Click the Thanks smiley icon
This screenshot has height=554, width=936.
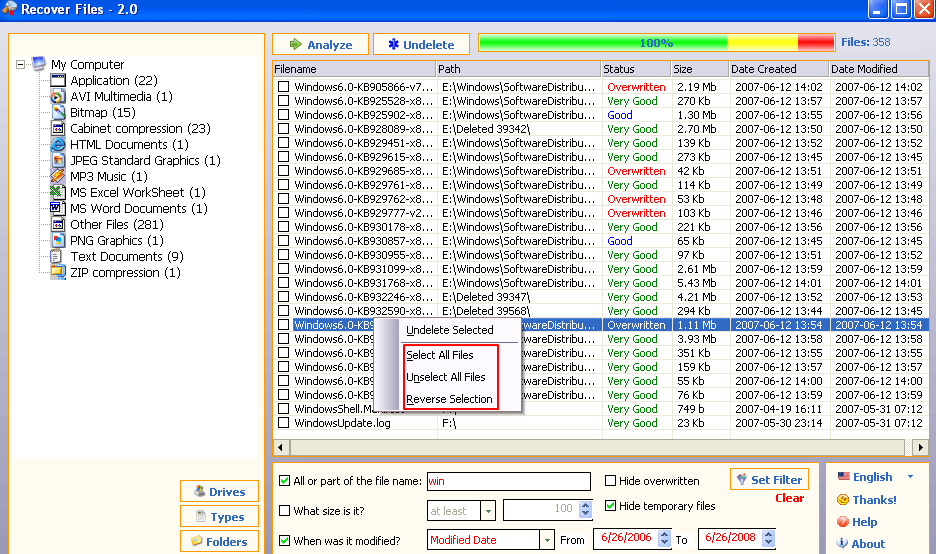843,500
